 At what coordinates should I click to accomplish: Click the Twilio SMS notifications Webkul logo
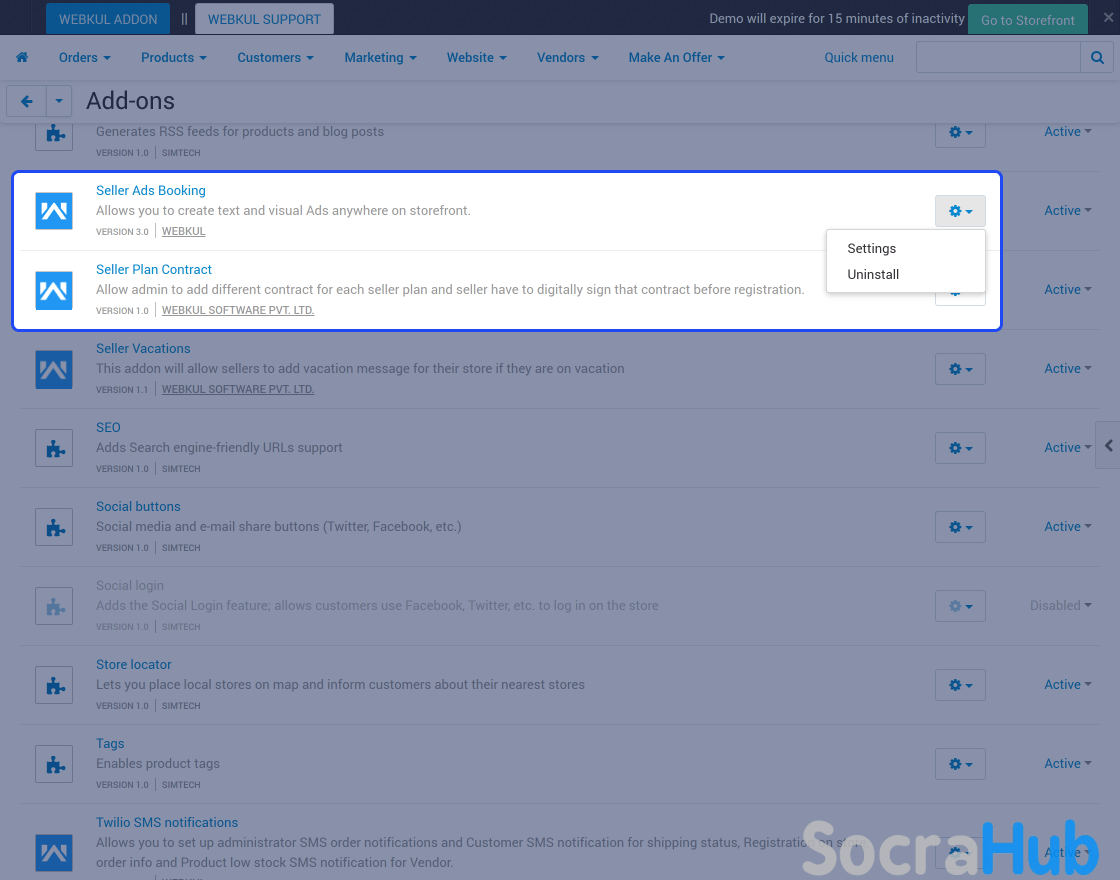(x=54, y=853)
